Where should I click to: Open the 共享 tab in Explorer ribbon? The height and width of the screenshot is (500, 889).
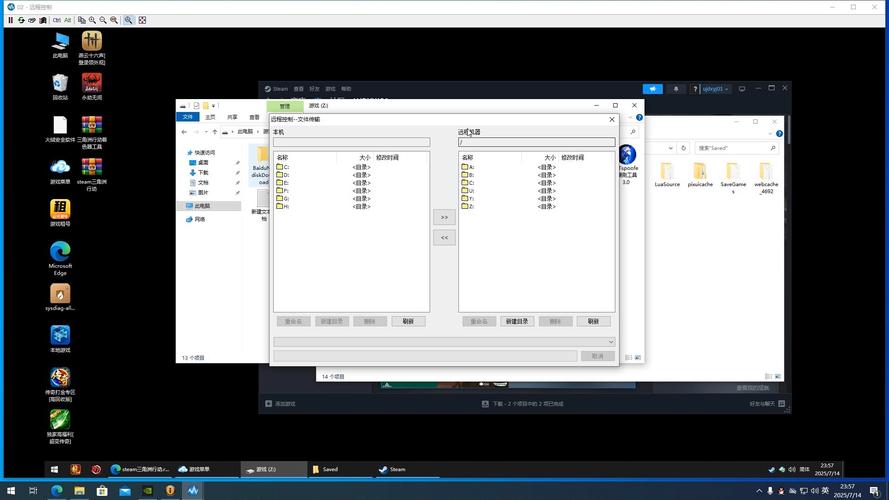coord(232,117)
